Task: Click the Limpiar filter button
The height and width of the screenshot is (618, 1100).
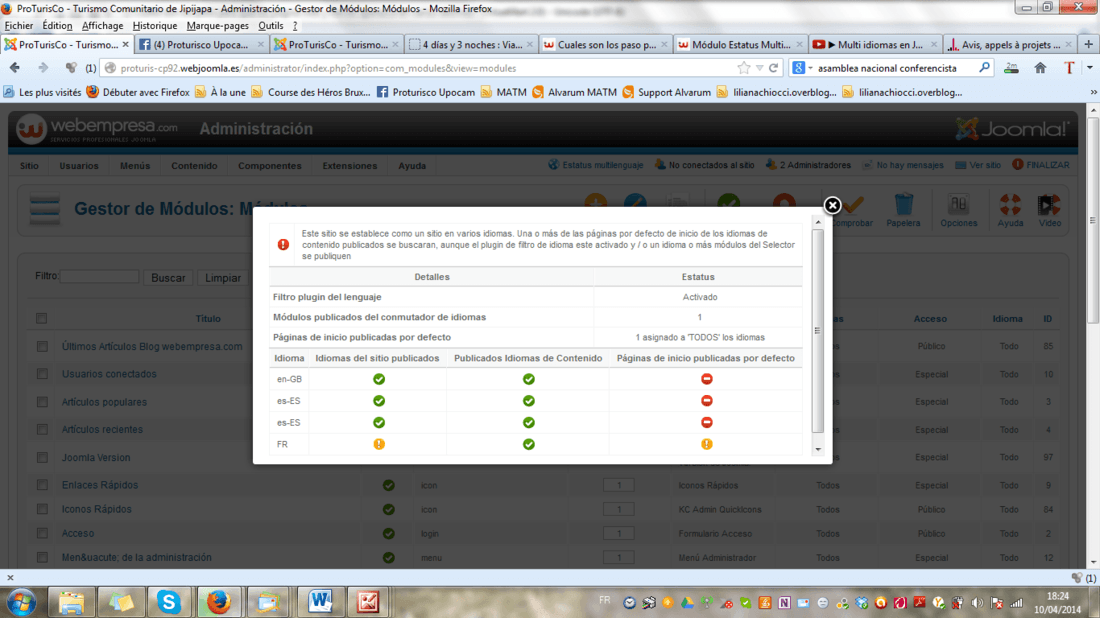Action: tap(223, 278)
